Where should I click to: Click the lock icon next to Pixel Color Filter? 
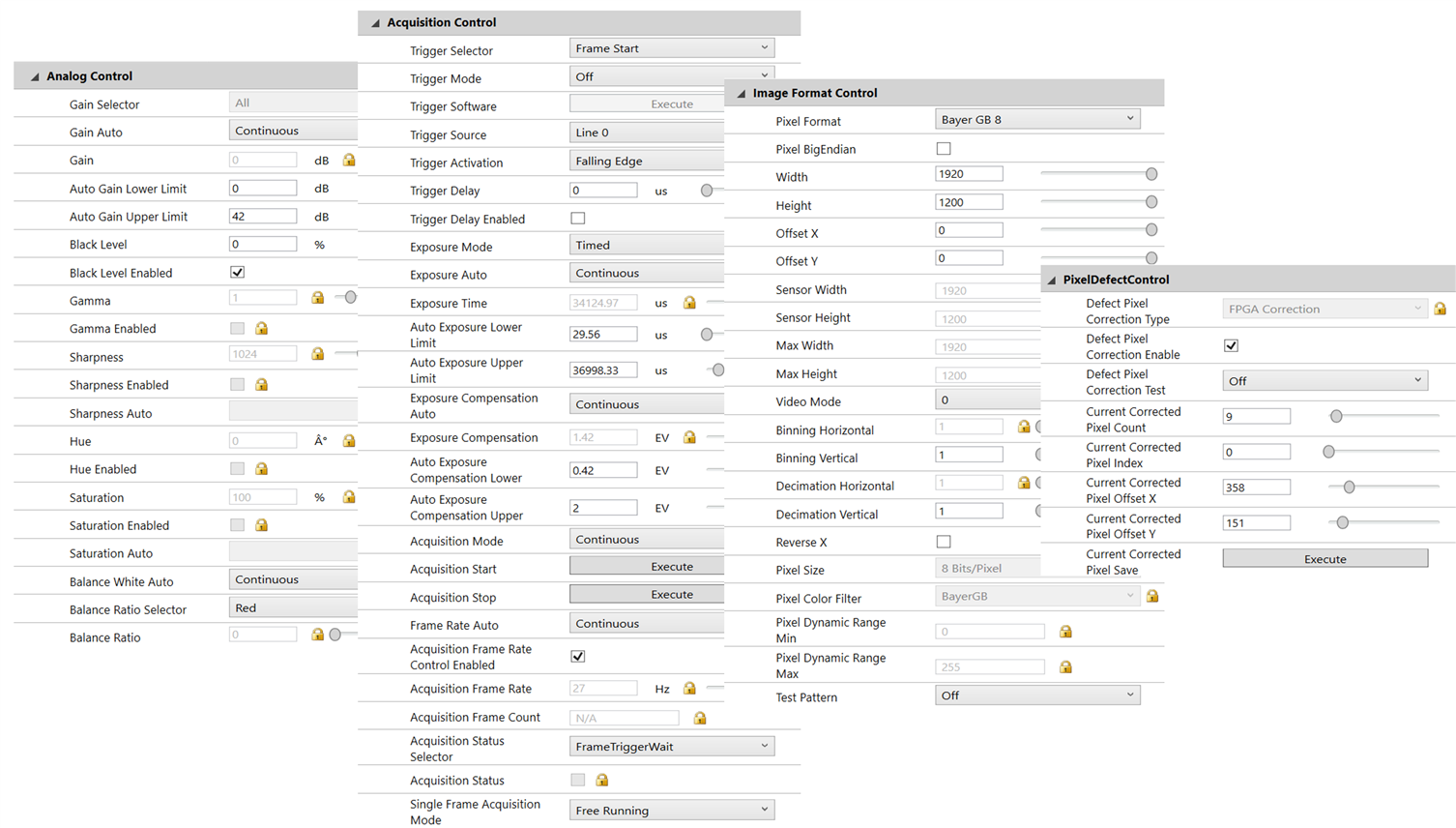1152,597
